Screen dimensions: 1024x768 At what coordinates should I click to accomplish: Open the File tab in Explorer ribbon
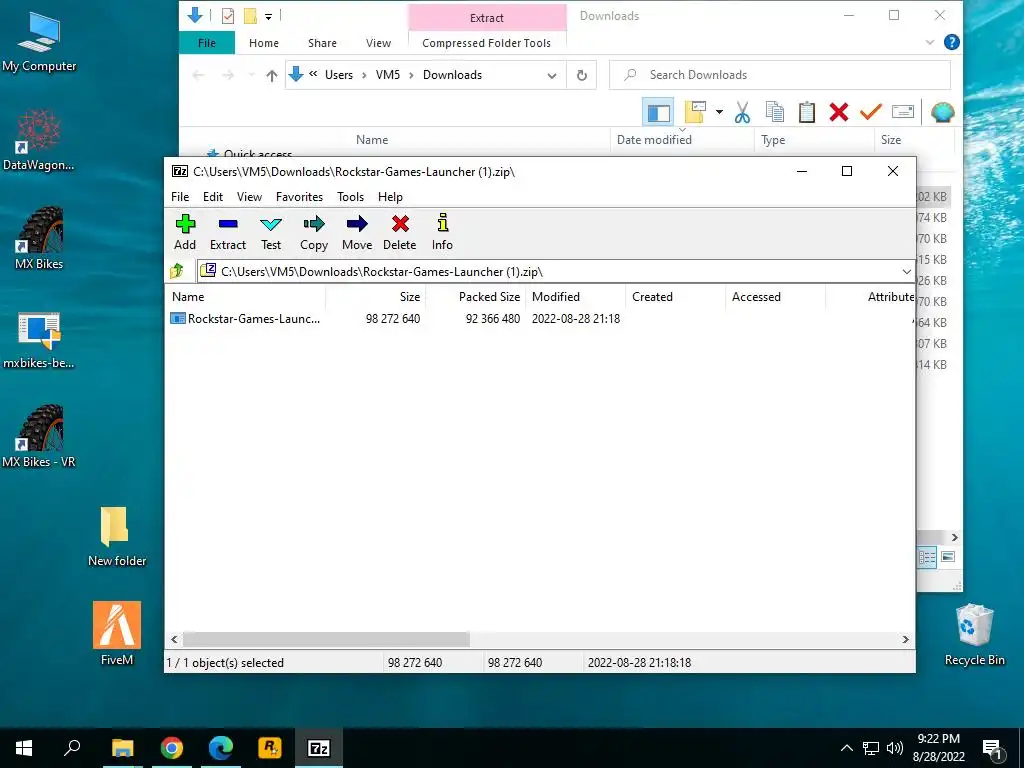(x=207, y=43)
